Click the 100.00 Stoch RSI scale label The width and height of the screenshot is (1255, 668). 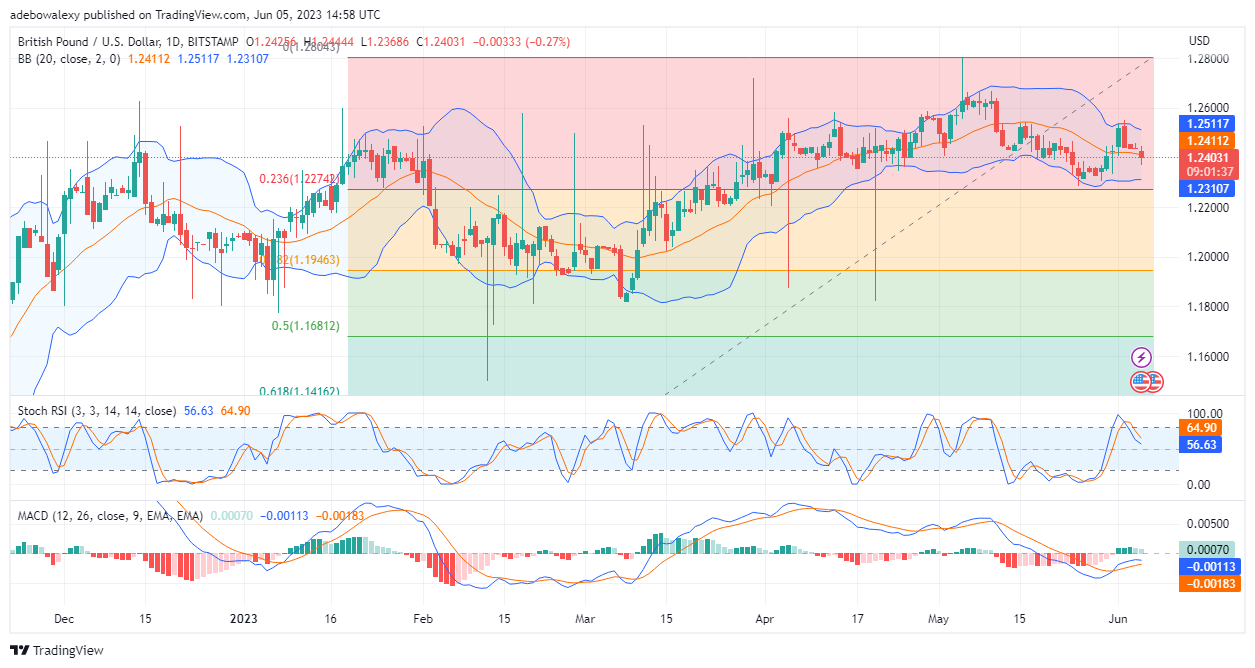coord(1204,413)
